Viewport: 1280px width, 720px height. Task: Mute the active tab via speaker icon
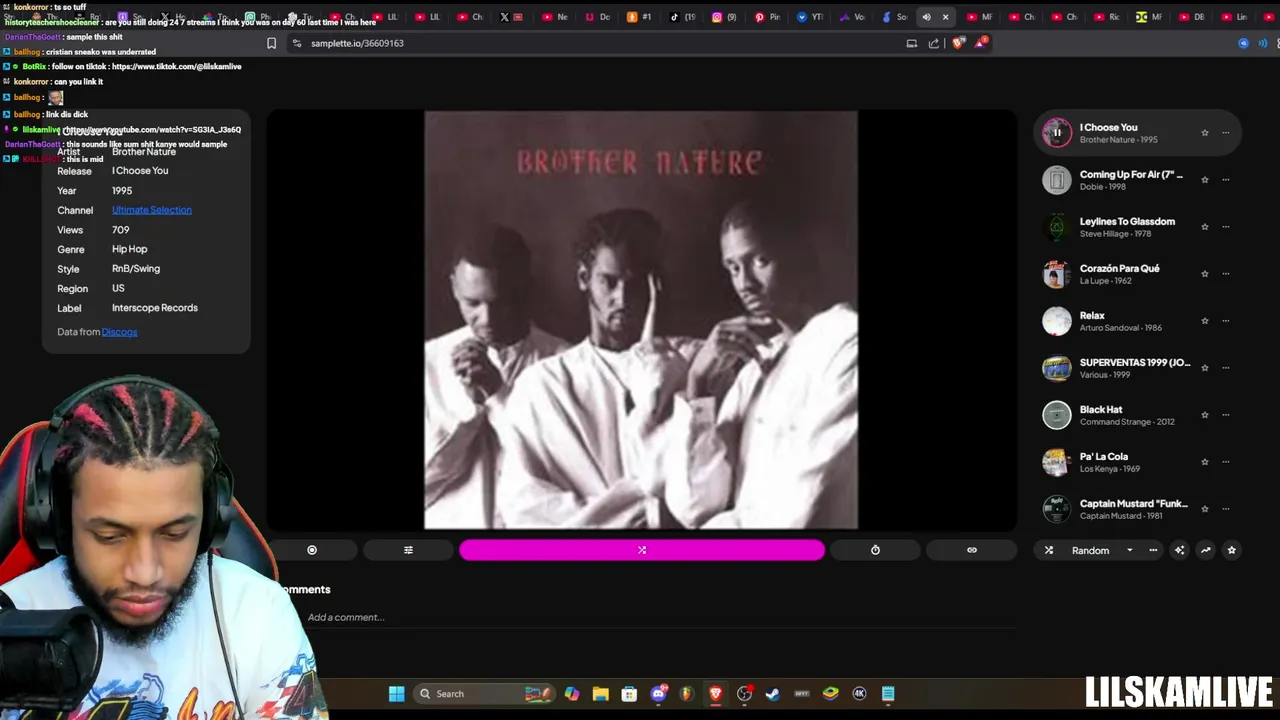click(926, 17)
